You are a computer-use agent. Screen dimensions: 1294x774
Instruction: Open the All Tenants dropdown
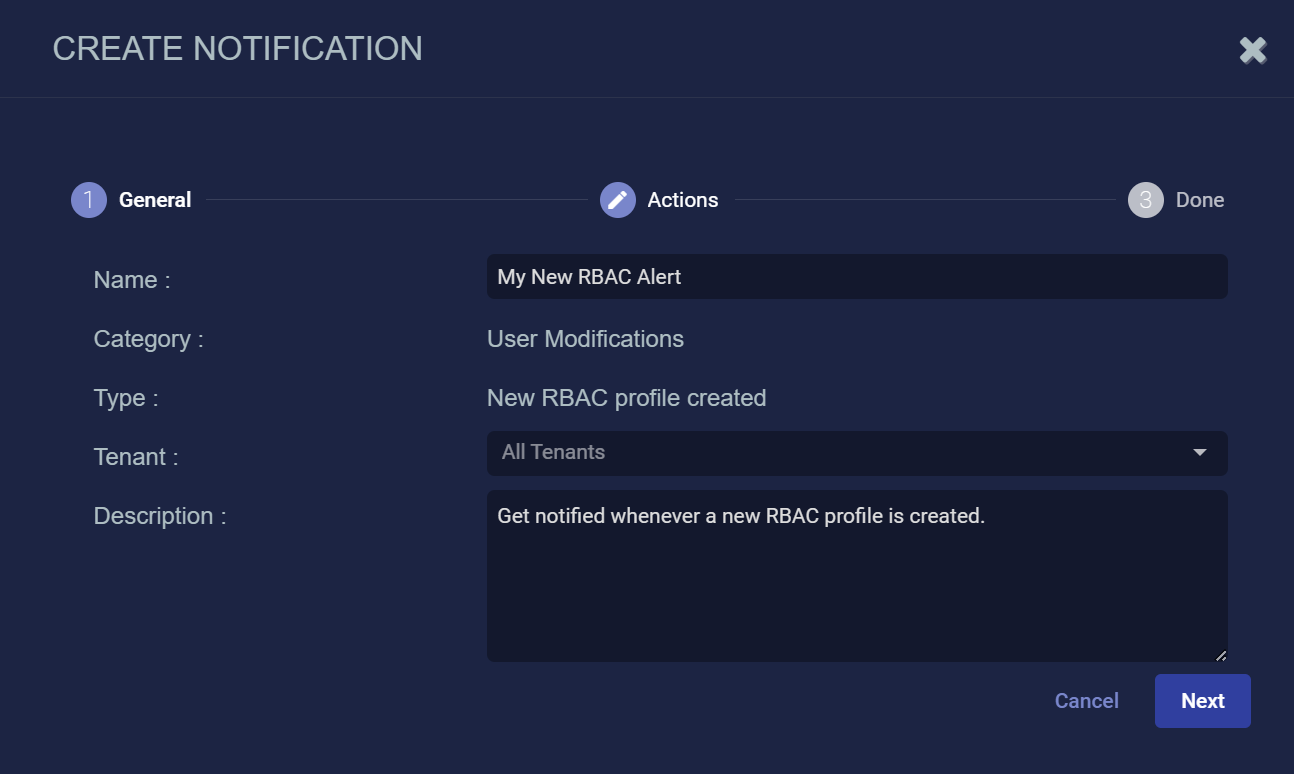[840, 453]
